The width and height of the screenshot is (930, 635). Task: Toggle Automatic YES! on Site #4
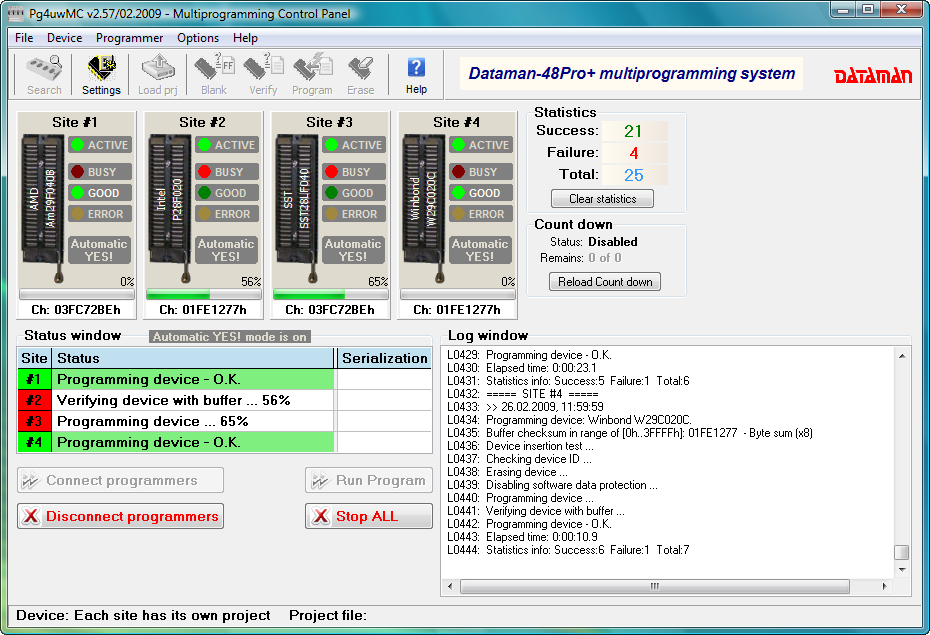[x=481, y=249]
